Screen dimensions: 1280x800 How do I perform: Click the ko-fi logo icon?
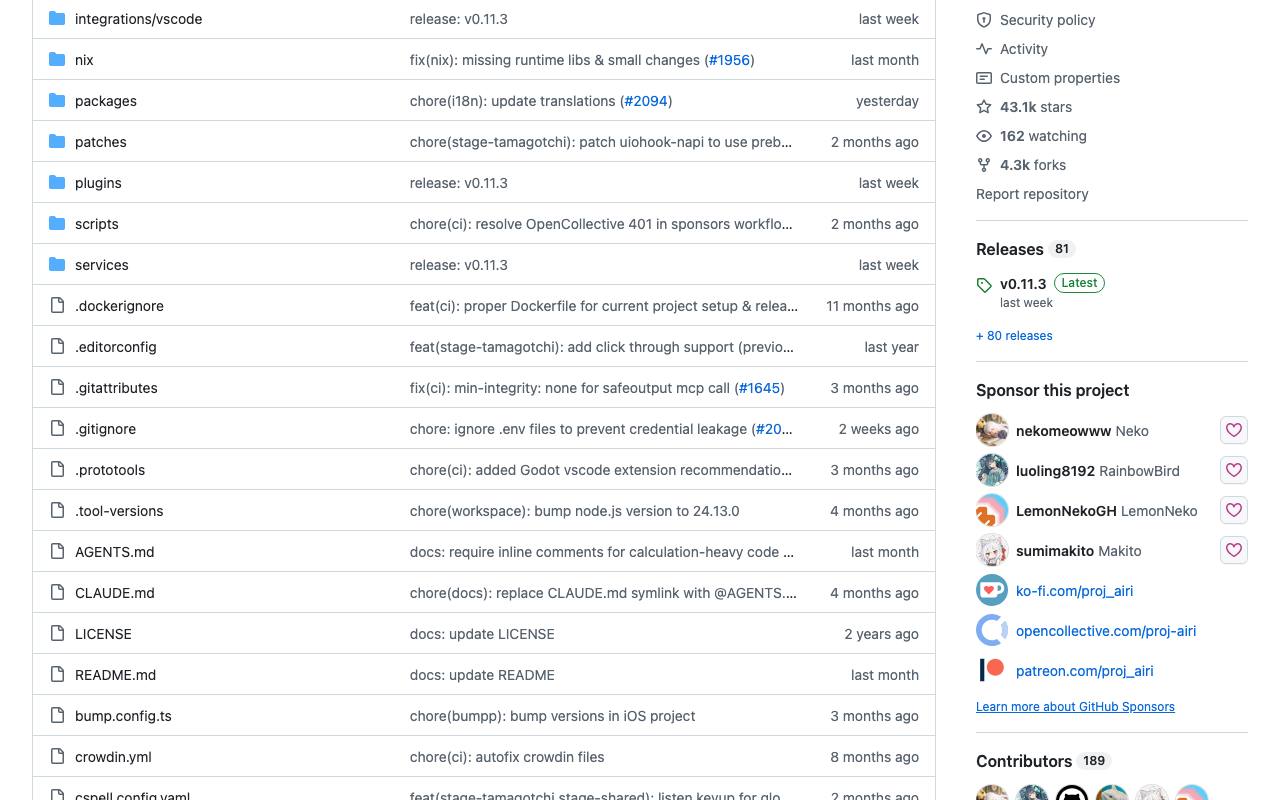point(992,590)
